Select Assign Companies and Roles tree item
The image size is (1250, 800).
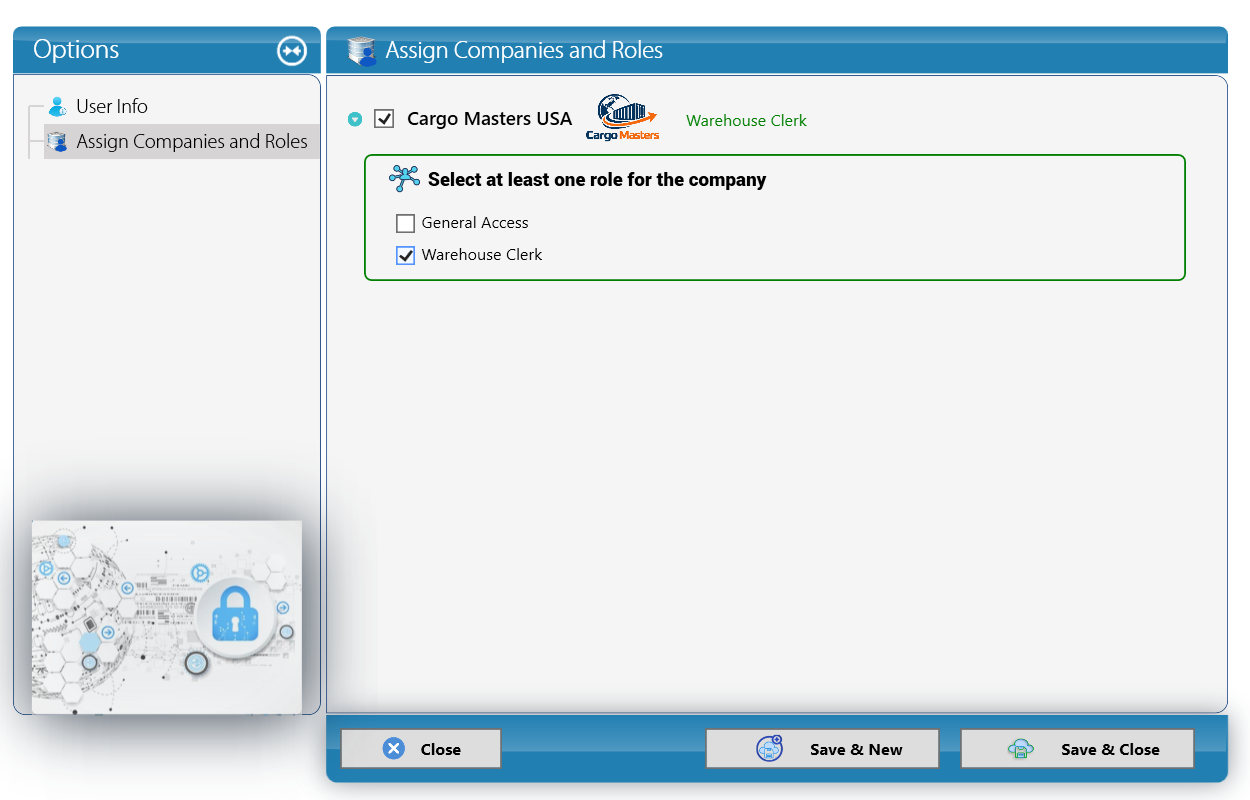click(181, 142)
